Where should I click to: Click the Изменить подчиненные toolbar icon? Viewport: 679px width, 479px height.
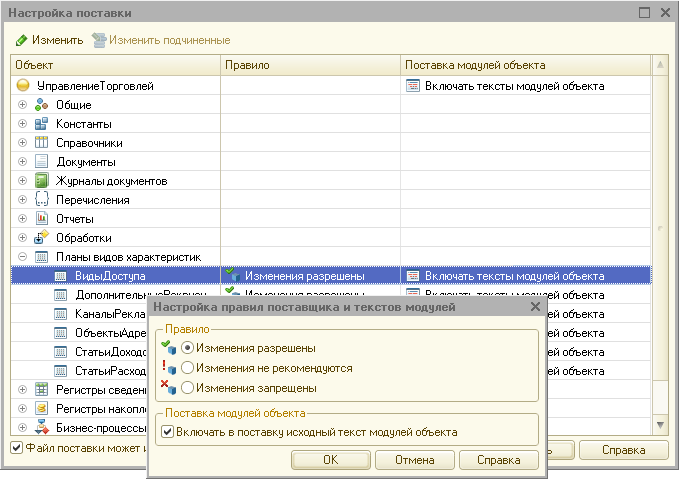99,40
